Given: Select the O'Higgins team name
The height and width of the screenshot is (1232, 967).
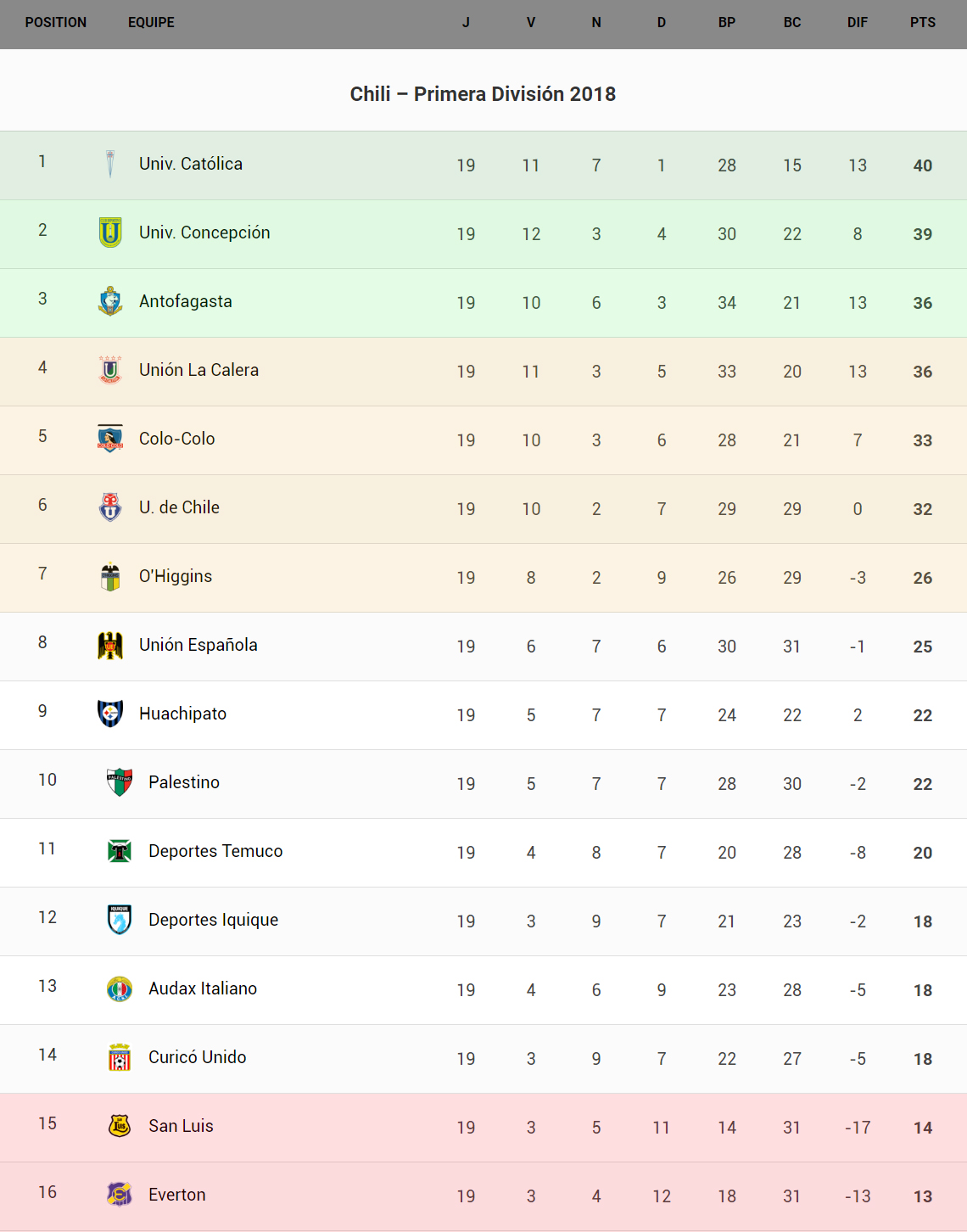Looking at the screenshot, I should 176,576.
